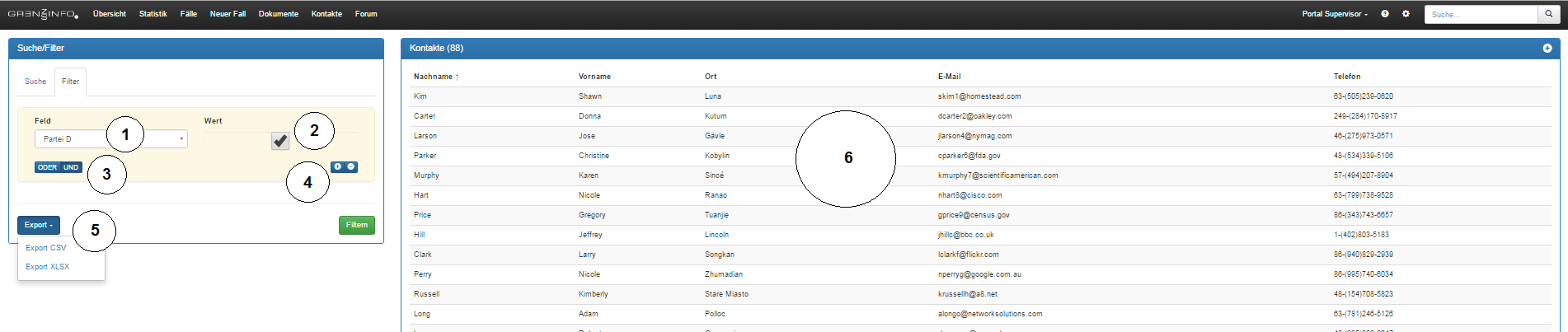Open settings via the gear icon
Viewport: 1568px width, 332px height.
point(1406,14)
